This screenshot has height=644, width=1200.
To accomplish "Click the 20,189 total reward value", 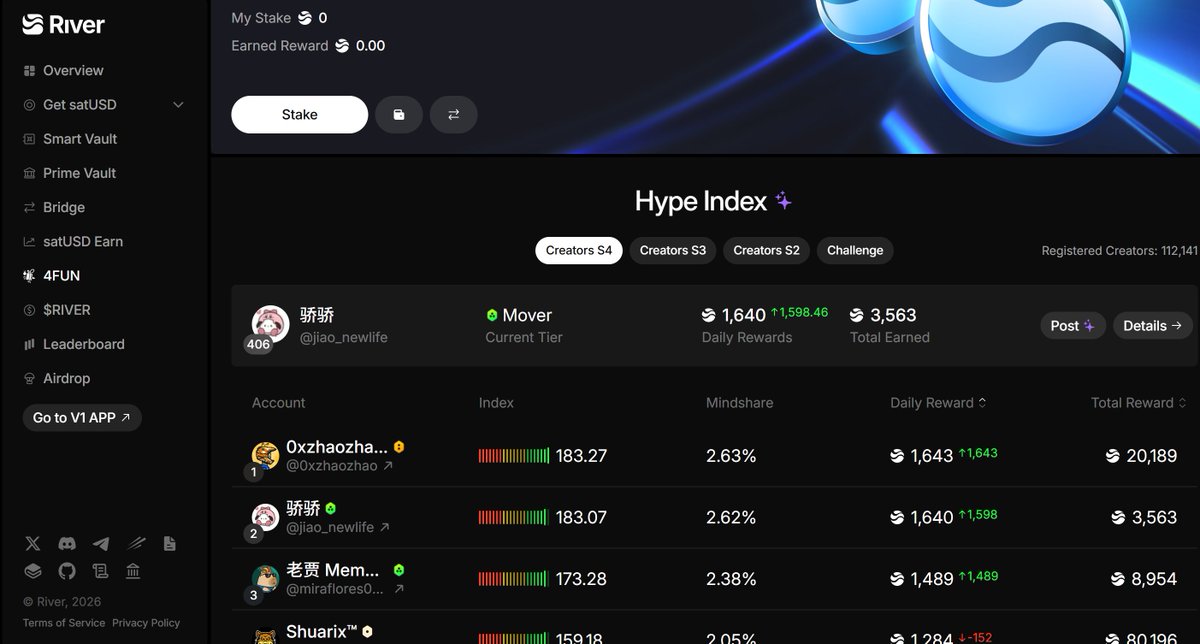I will [1152, 456].
